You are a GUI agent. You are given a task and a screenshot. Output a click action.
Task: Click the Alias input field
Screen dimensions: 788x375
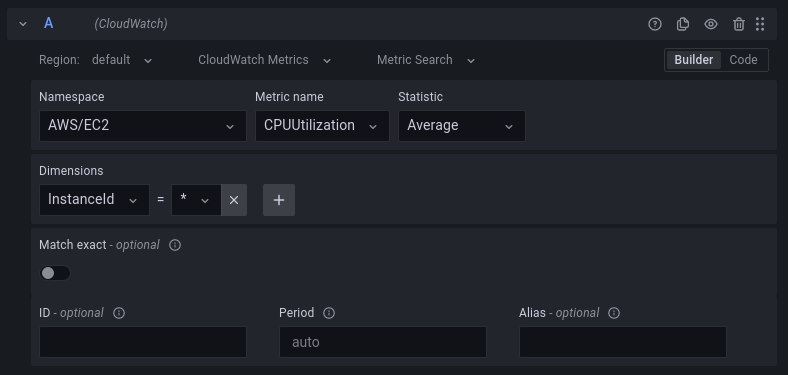pyautogui.click(x=623, y=342)
